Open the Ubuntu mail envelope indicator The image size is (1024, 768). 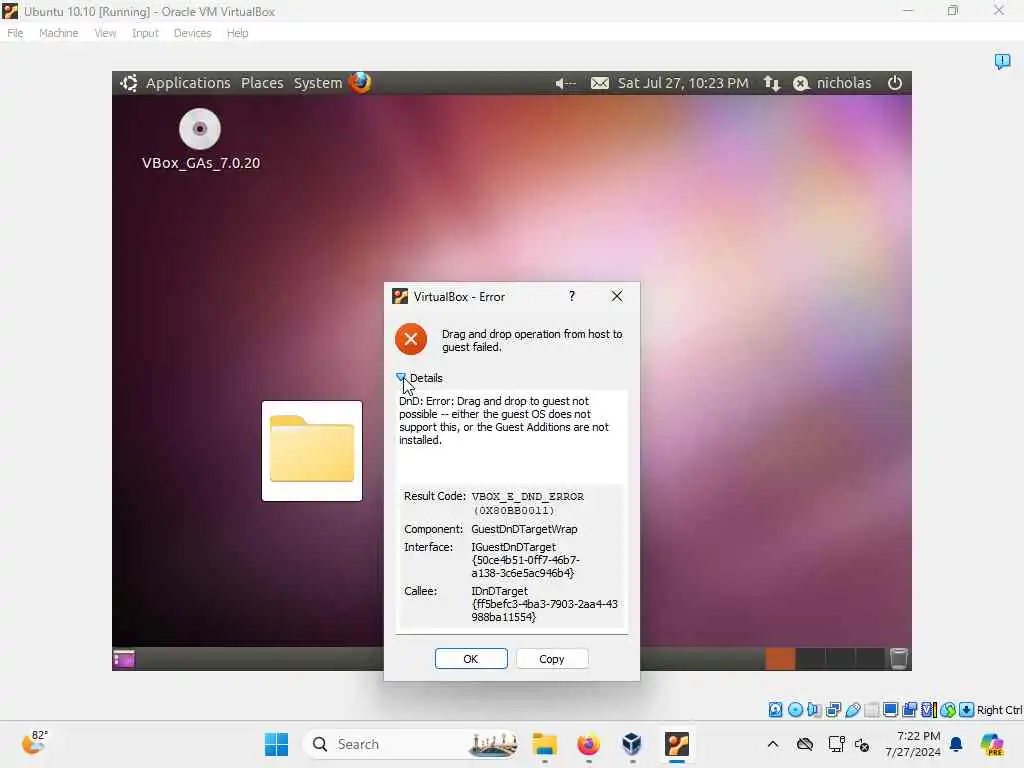tap(600, 83)
